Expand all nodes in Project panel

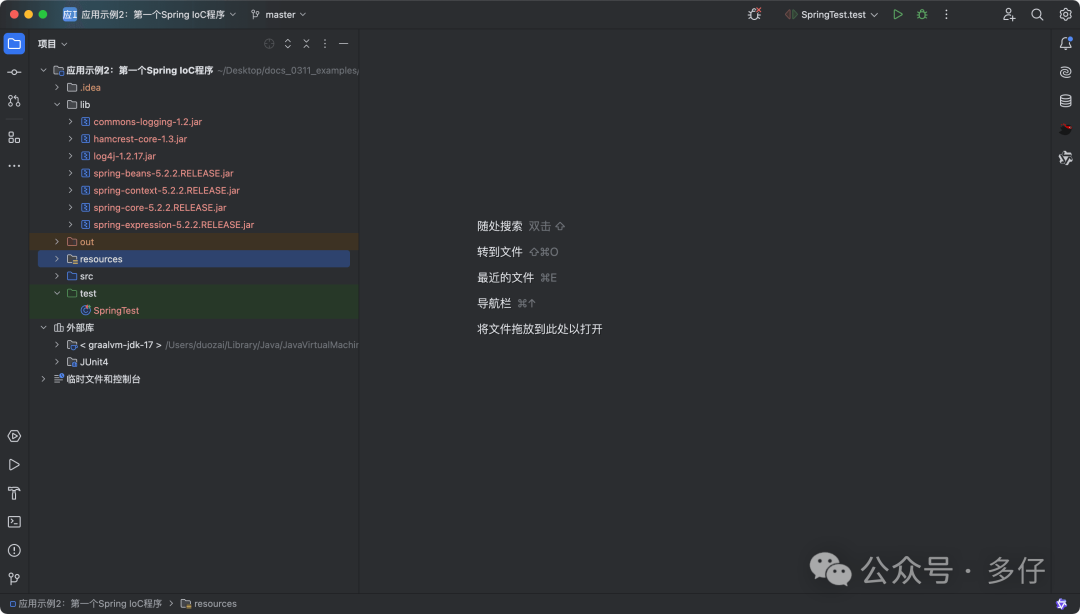point(288,43)
